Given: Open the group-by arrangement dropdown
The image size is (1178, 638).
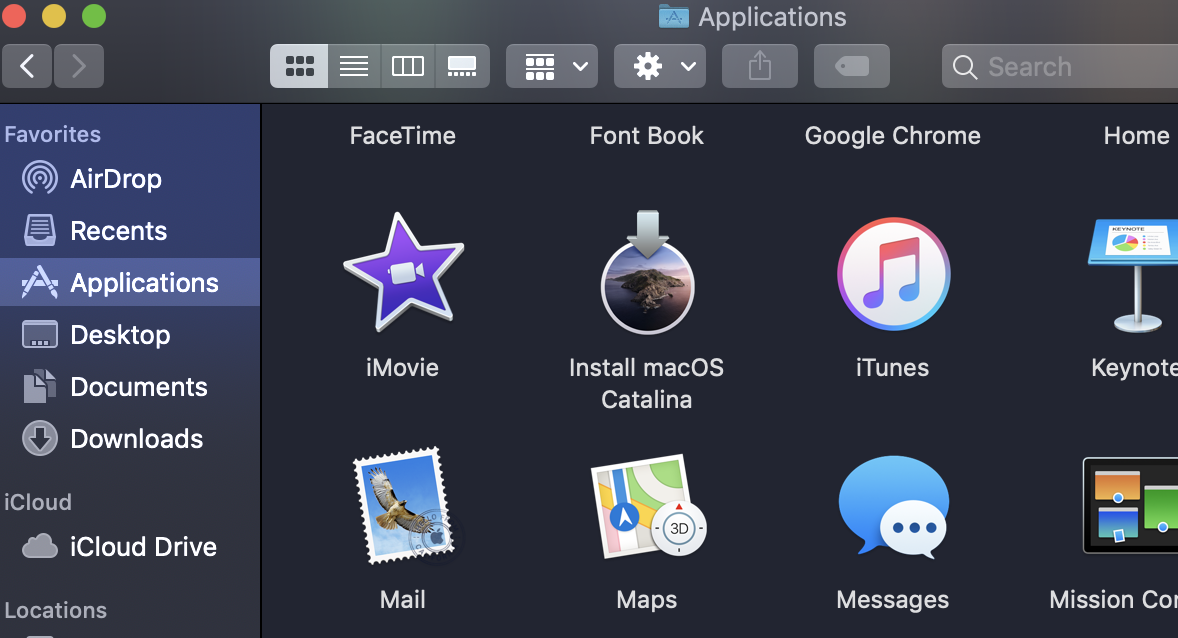Looking at the screenshot, I should click(x=552, y=66).
